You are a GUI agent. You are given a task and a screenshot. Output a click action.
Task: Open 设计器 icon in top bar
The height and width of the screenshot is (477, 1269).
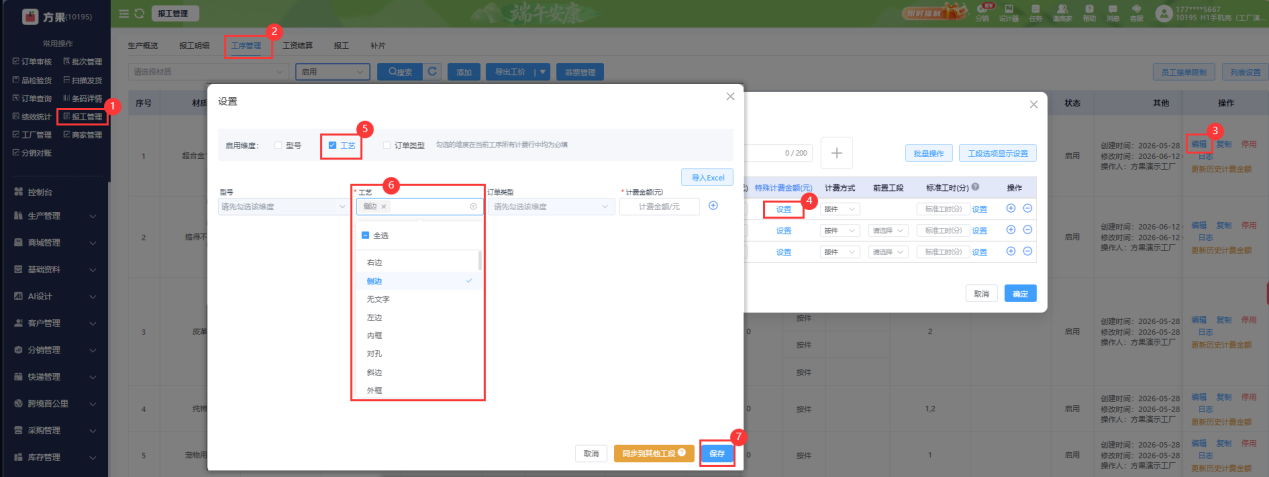click(1008, 13)
